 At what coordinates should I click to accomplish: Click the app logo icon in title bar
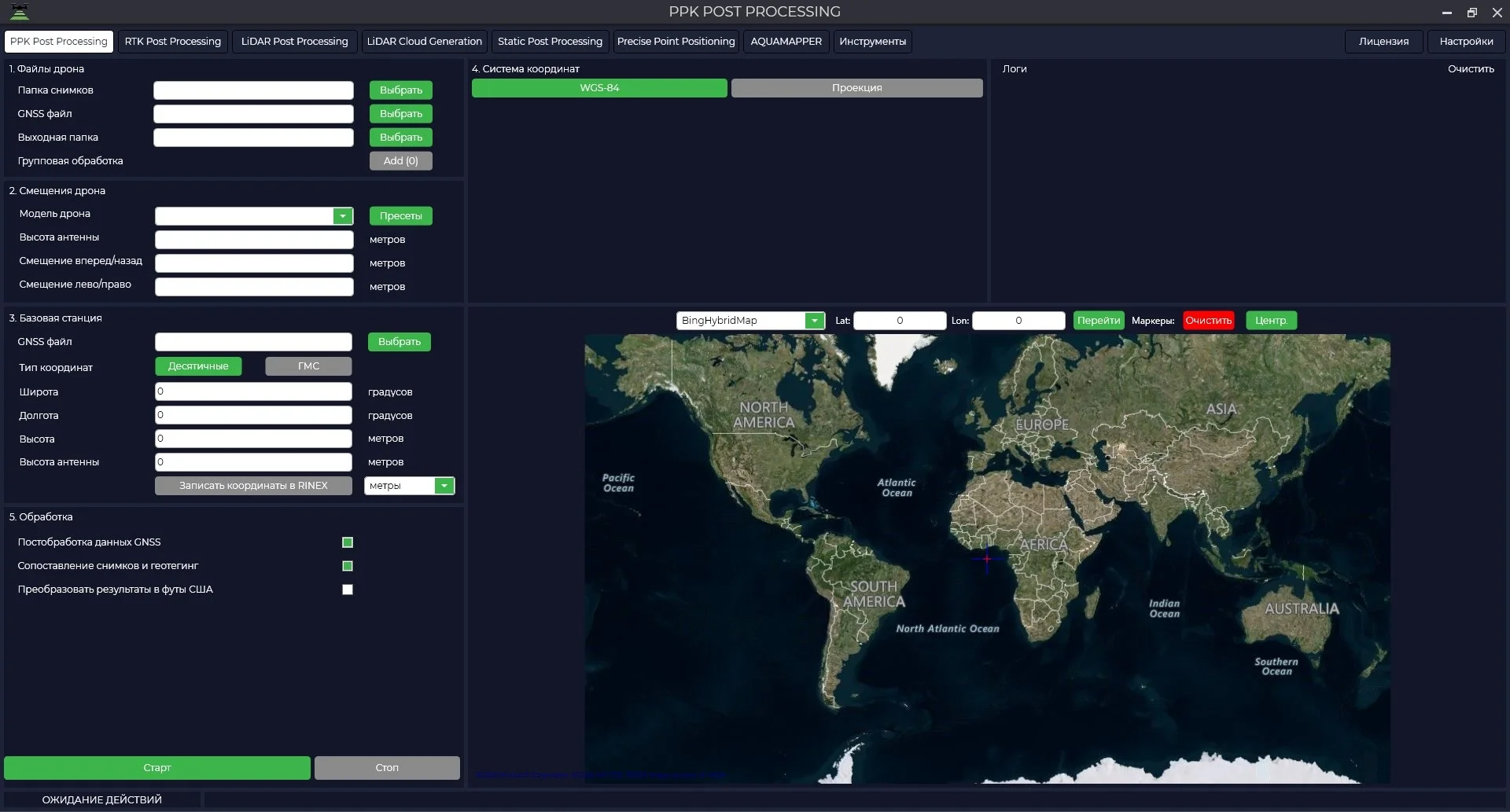(x=19, y=12)
